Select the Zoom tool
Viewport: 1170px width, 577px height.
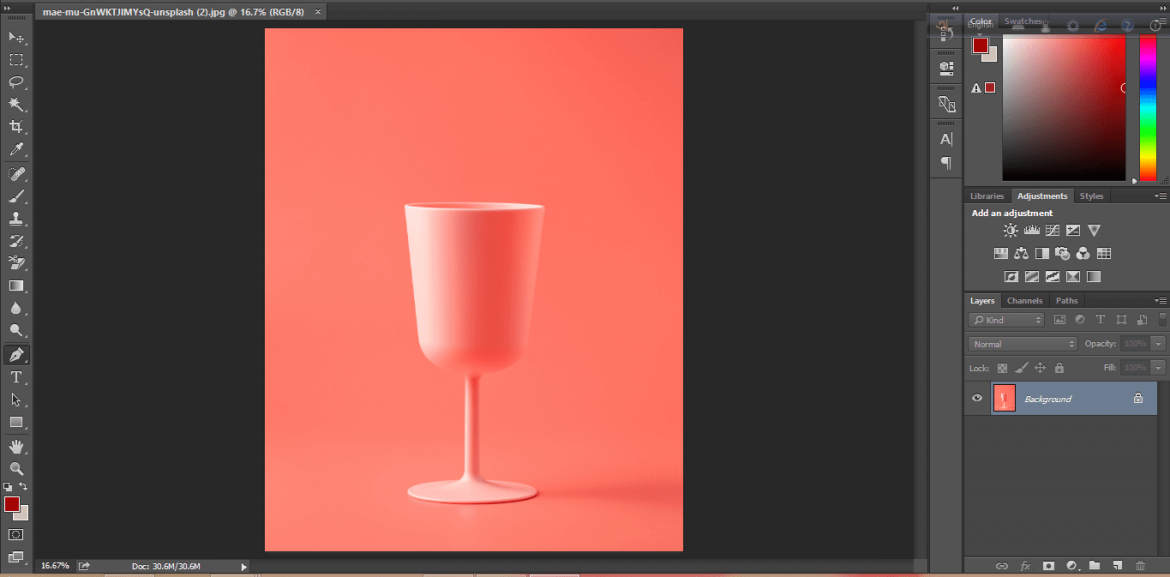coord(14,470)
